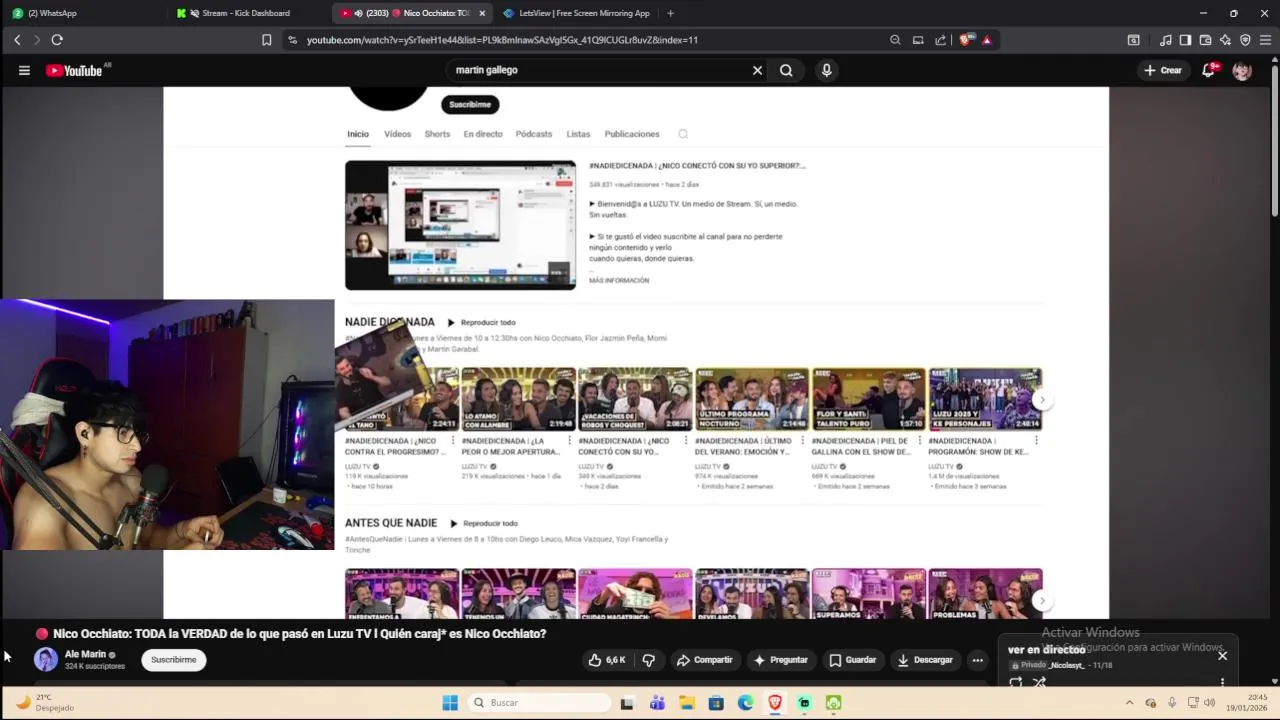The image size is (1280, 720).
Task: Clear the search box with the X
Action: [x=757, y=70]
